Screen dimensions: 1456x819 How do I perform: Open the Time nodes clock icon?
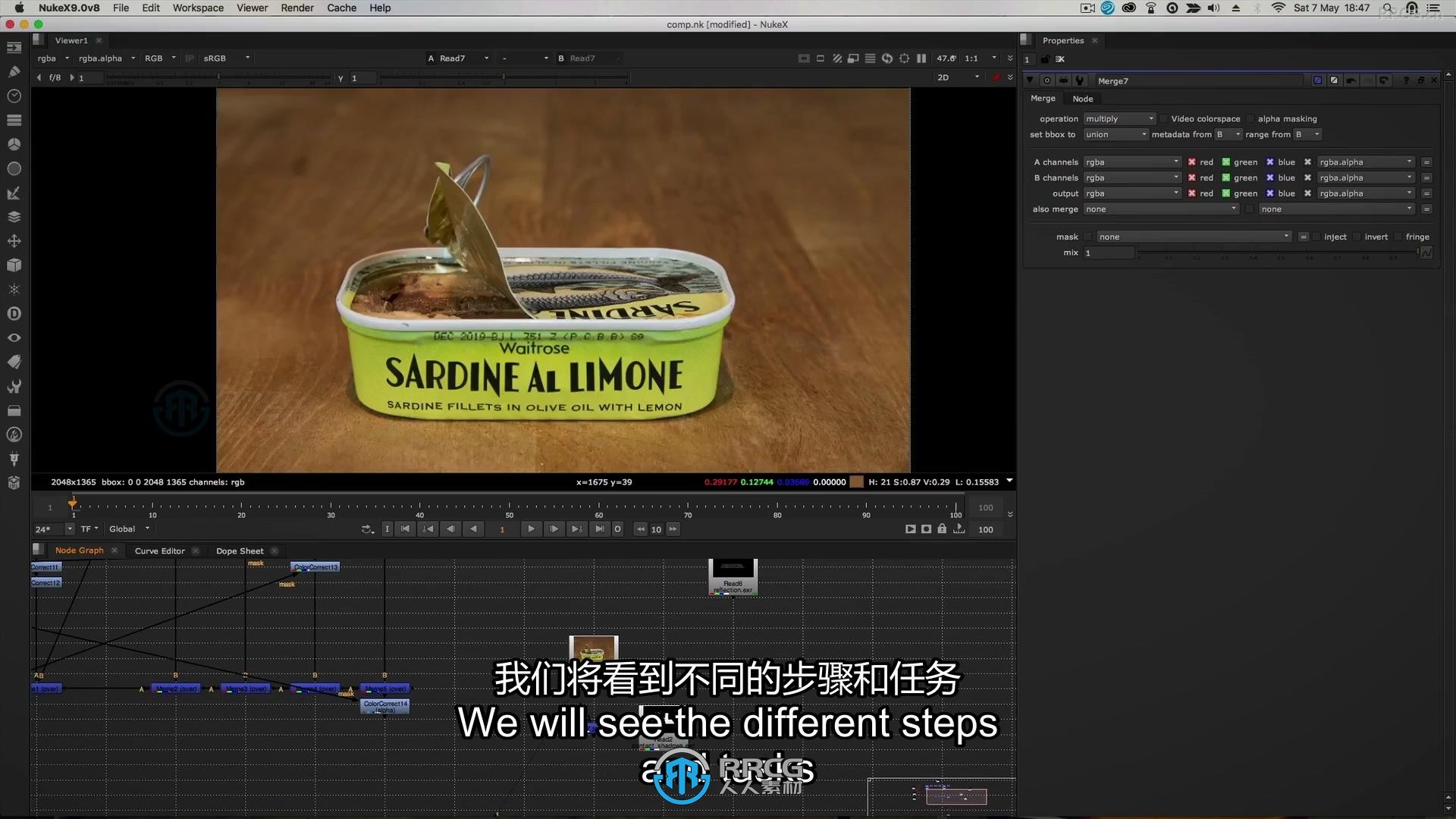14,96
